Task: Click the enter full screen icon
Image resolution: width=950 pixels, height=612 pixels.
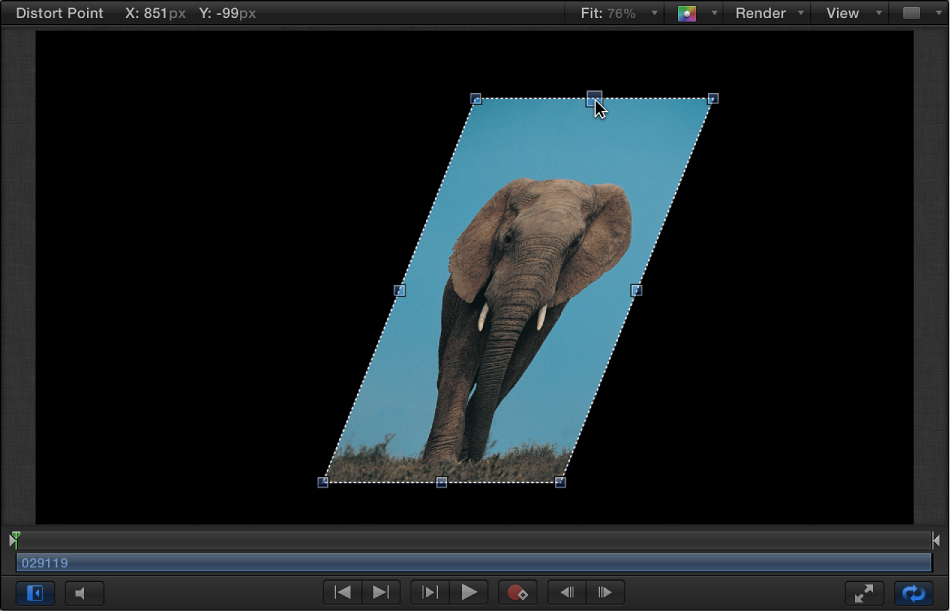Action: pos(865,592)
